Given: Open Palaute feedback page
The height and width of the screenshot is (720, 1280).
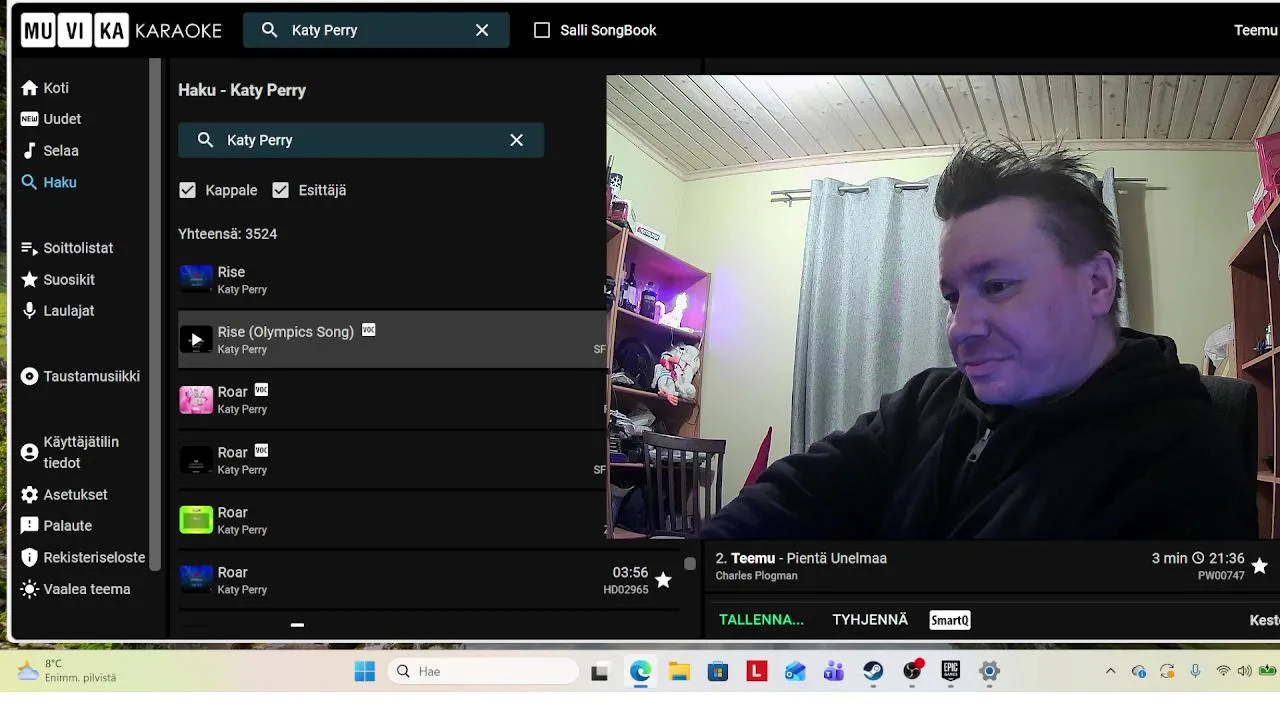Looking at the screenshot, I should [57, 526].
